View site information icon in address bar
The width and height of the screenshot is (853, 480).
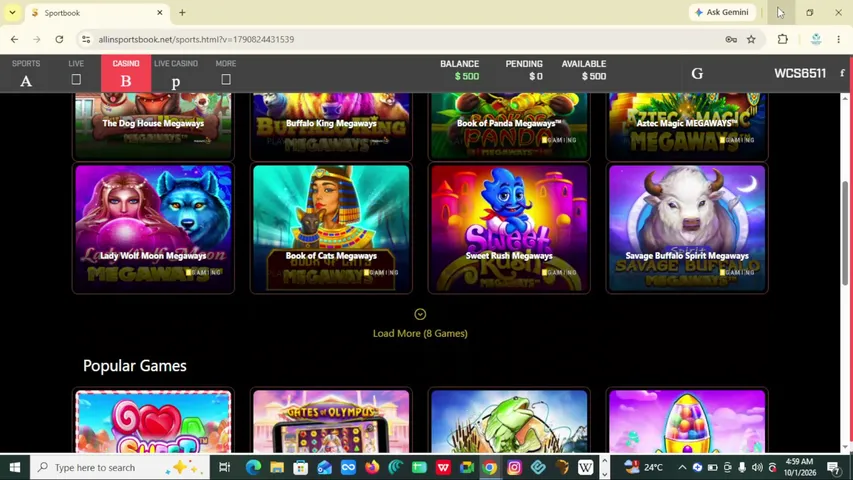(86, 39)
